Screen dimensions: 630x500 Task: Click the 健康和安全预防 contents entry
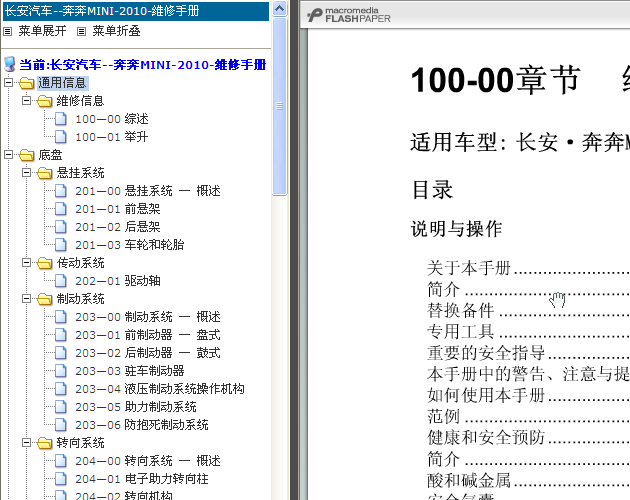coord(486,438)
